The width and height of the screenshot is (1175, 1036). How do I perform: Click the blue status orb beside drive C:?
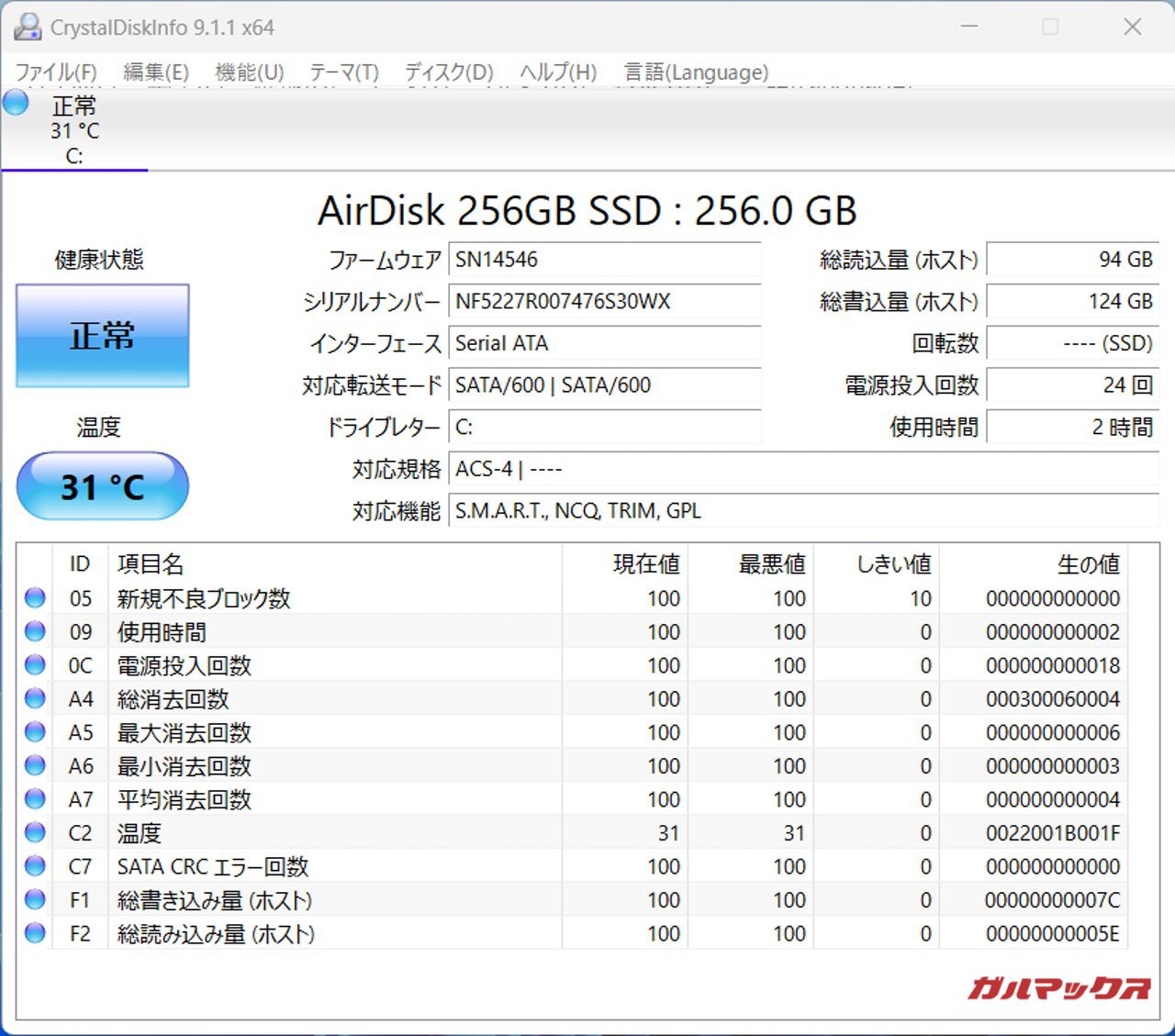point(17,103)
